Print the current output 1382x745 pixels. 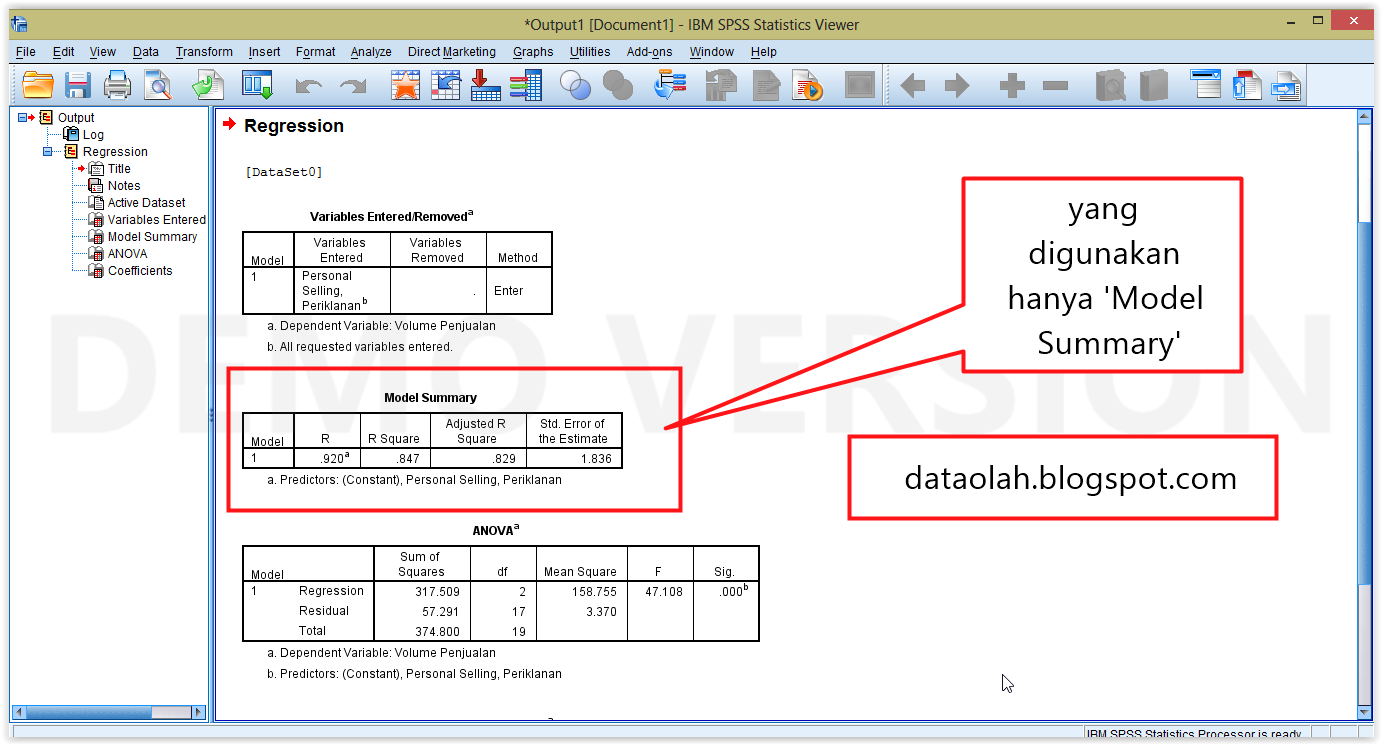[118, 86]
